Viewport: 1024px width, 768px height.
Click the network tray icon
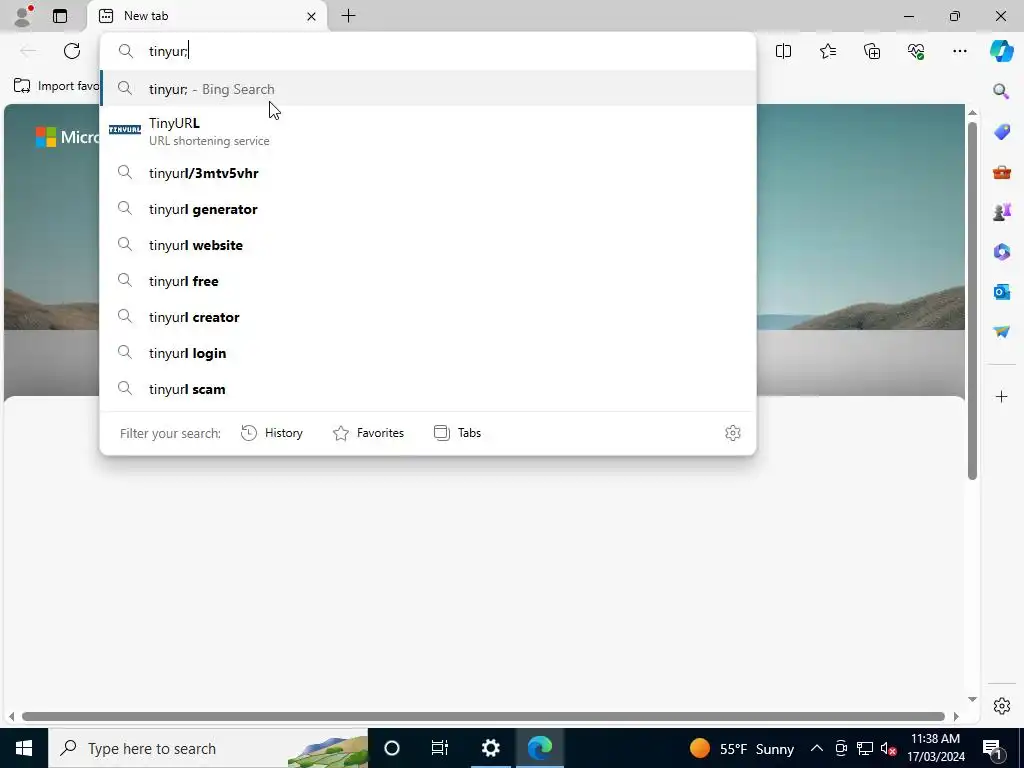pyautogui.click(x=865, y=748)
